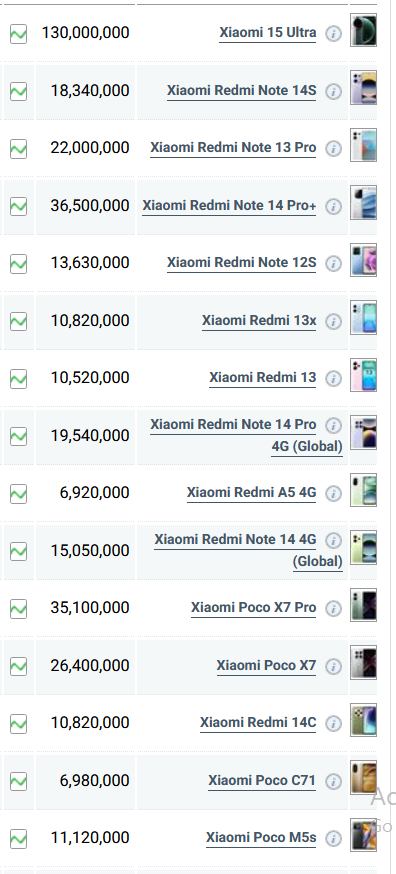The image size is (396, 874).
Task: Open price chart icon for Xiaomi Poco X7 Pro
Action: 18,608
